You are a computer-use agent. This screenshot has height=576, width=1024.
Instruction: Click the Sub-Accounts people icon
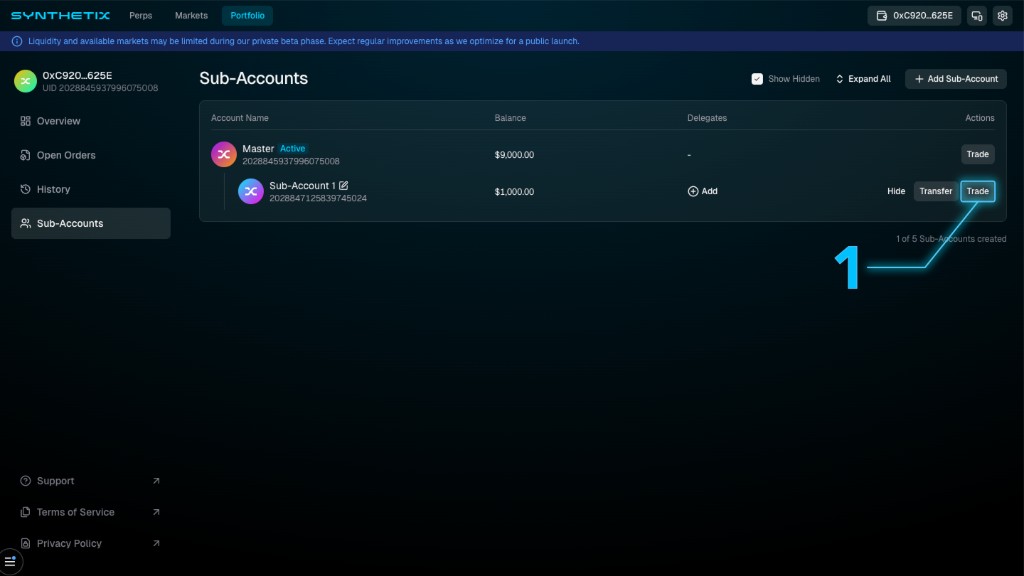pos(25,223)
